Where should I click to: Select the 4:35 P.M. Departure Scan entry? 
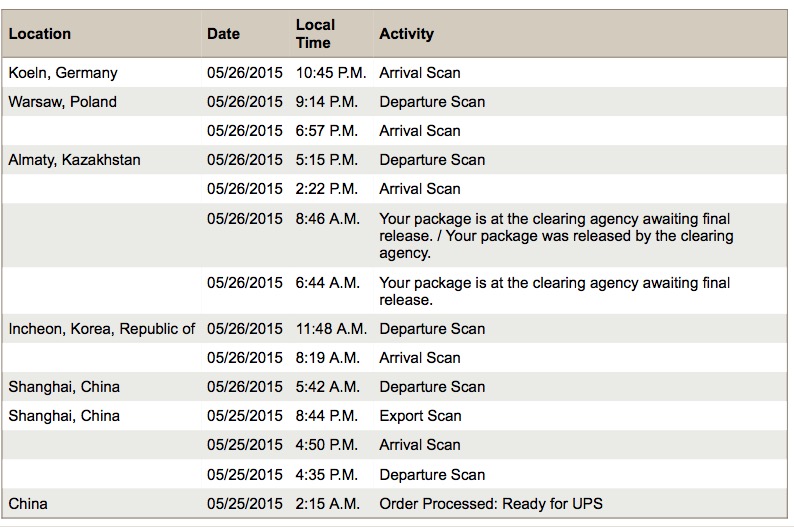[x=394, y=474]
